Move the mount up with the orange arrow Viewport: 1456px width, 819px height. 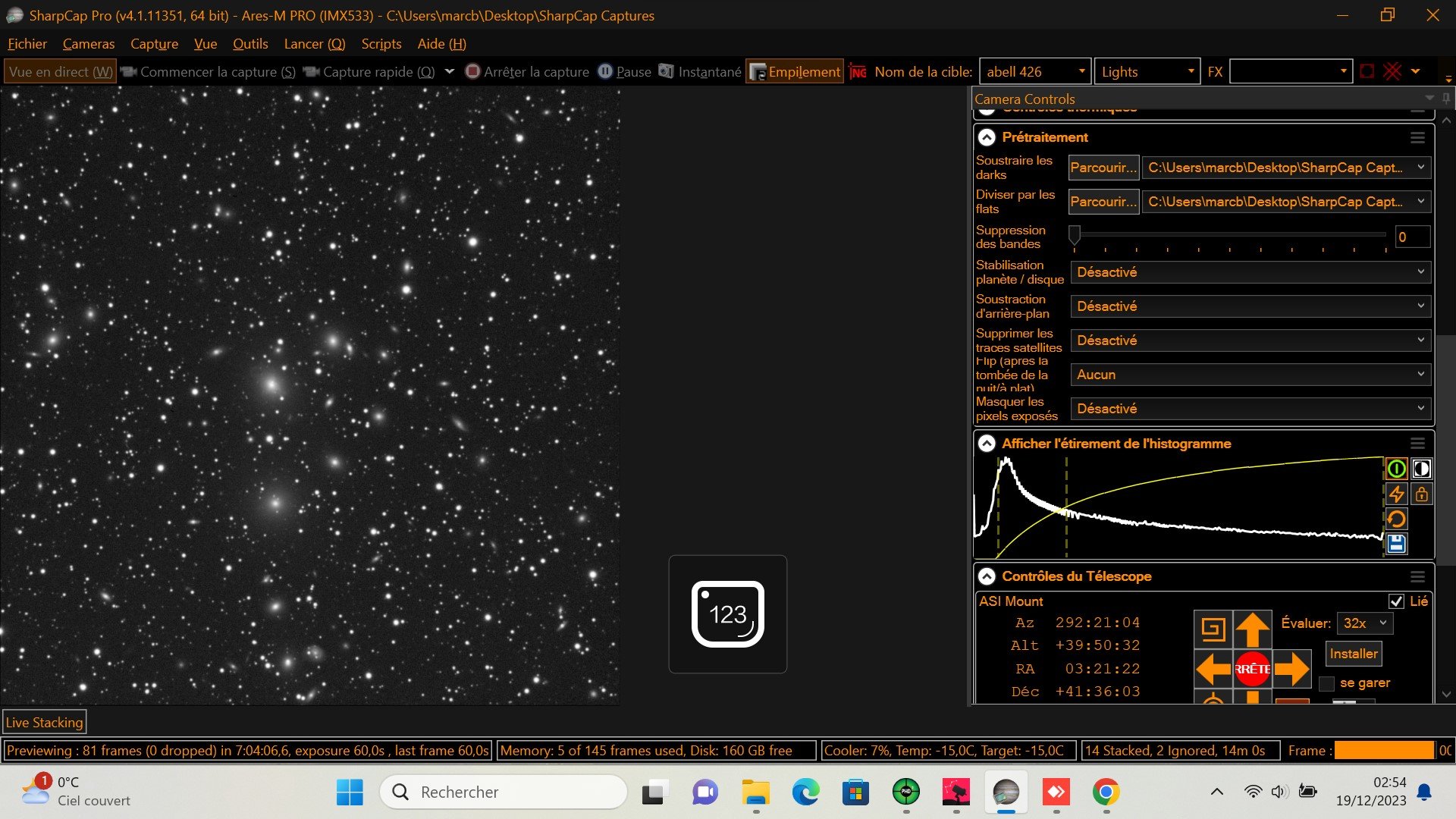[1253, 629]
